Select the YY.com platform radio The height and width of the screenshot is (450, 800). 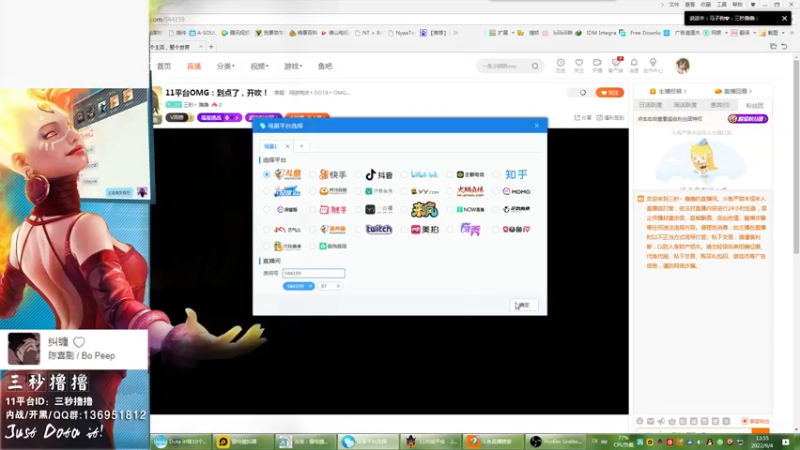pyautogui.click(x=404, y=192)
